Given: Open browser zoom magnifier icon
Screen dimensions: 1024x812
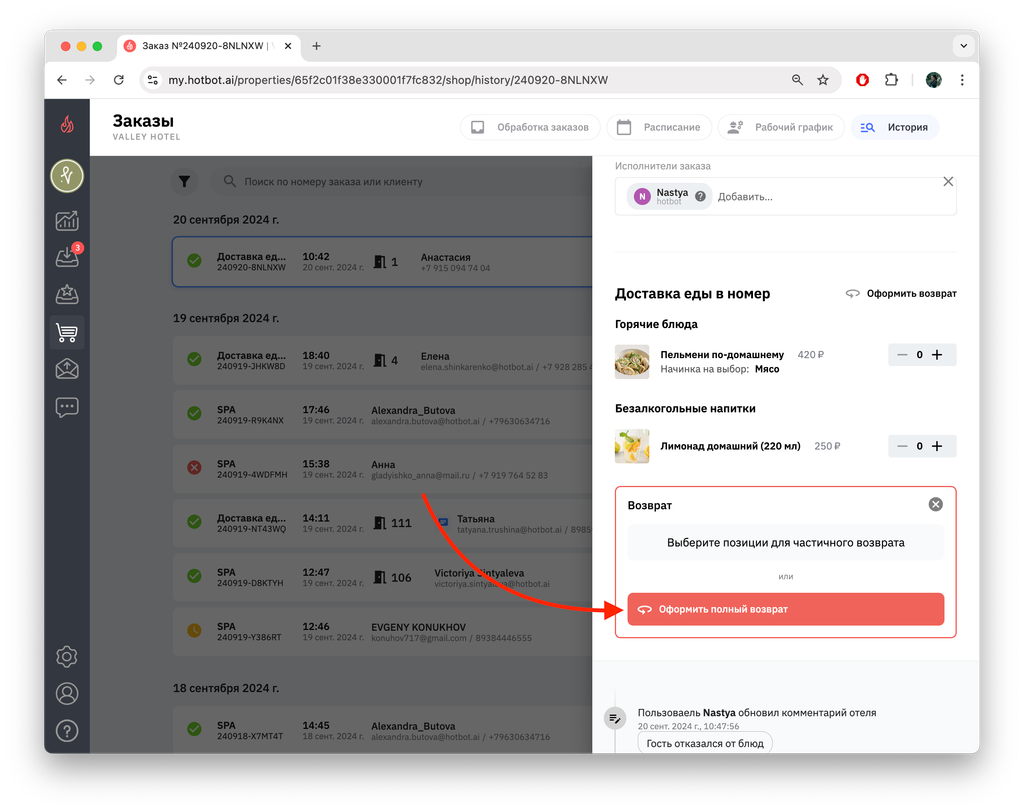Looking at the screenshot, I should (x=797, y=80).
